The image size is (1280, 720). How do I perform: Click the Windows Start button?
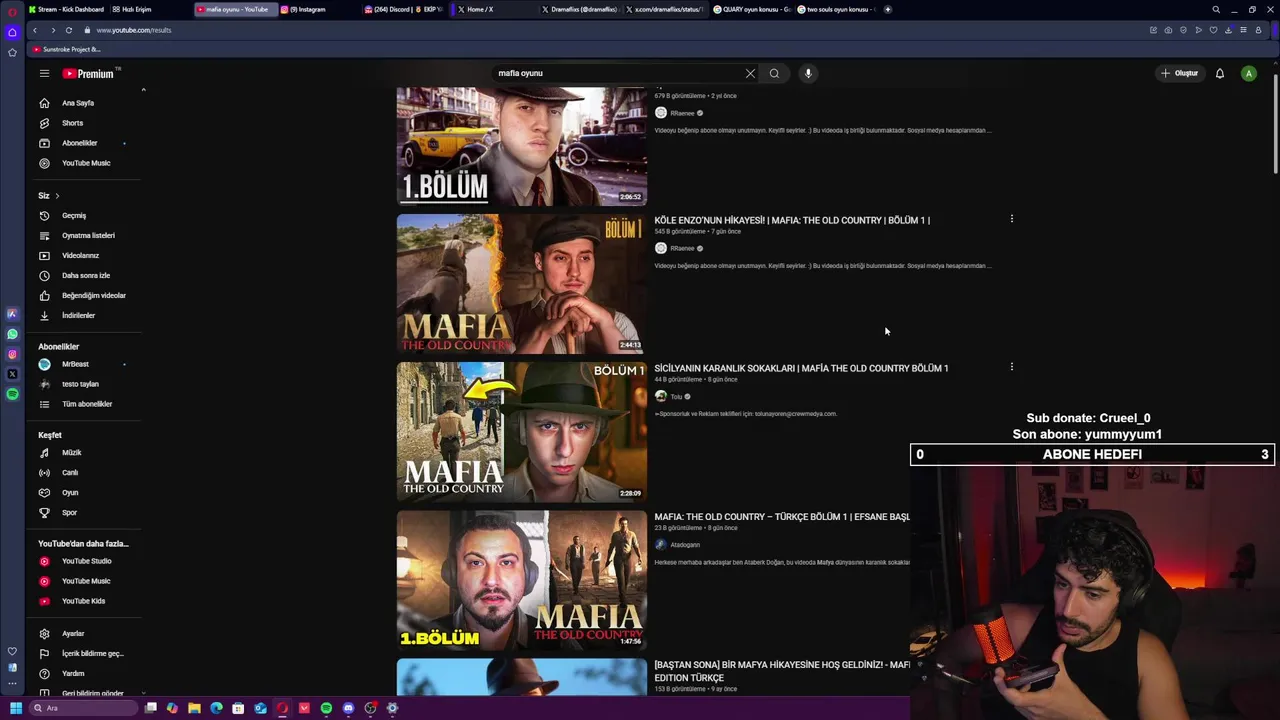(x=15, y=708)
